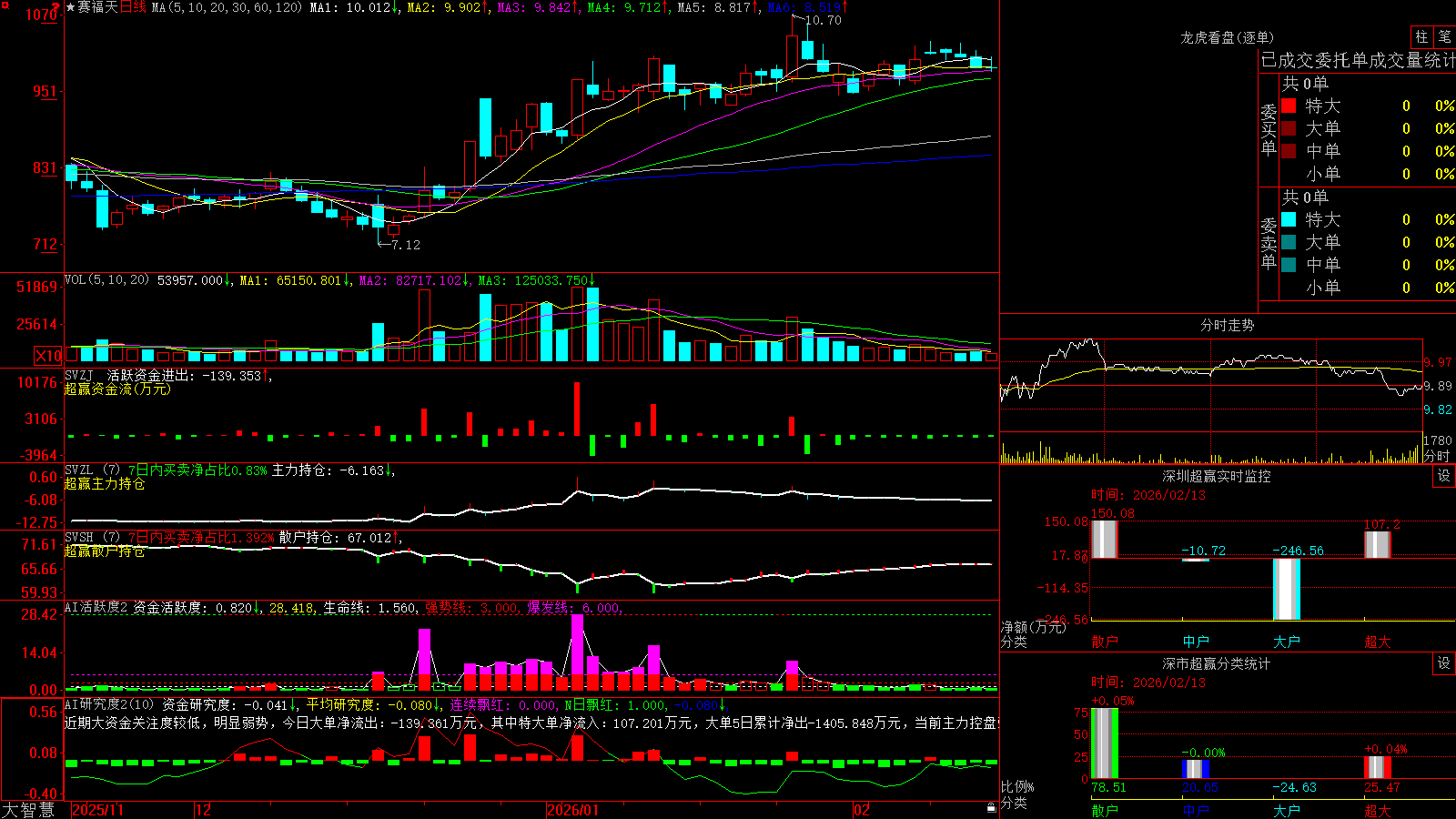Click the MA3: 9.842 value

(x=538, y=7)
